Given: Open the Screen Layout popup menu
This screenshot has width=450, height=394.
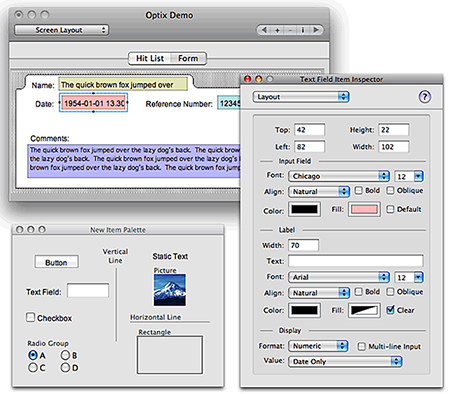Looking at the screenshot, I should [x=62, y=30].
